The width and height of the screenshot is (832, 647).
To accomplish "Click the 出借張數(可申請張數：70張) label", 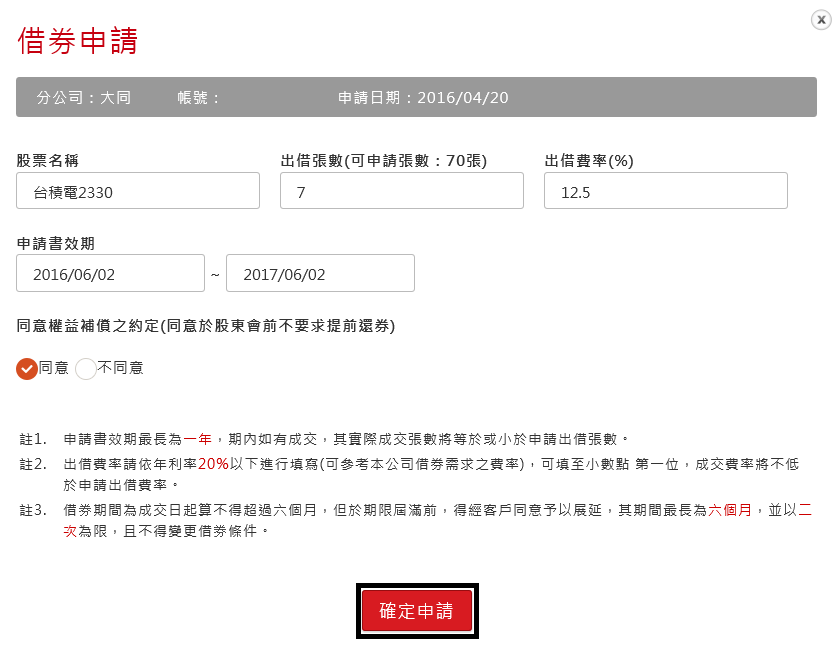I will pos(384,160).
